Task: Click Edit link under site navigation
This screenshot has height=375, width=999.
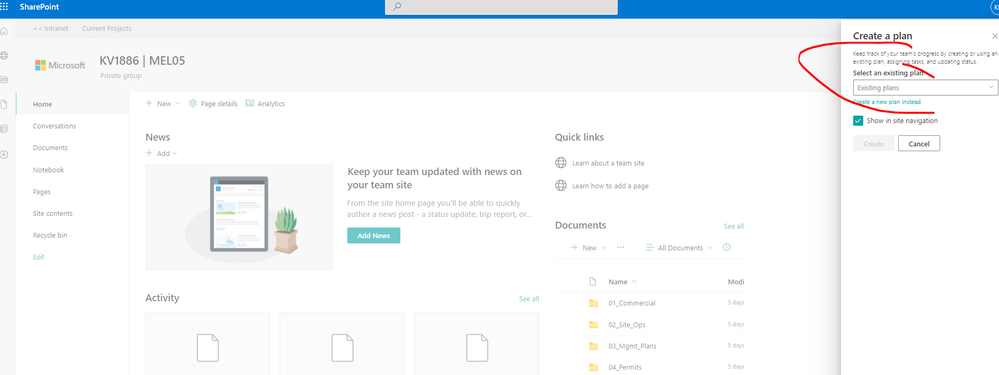Action: (38, 257)
